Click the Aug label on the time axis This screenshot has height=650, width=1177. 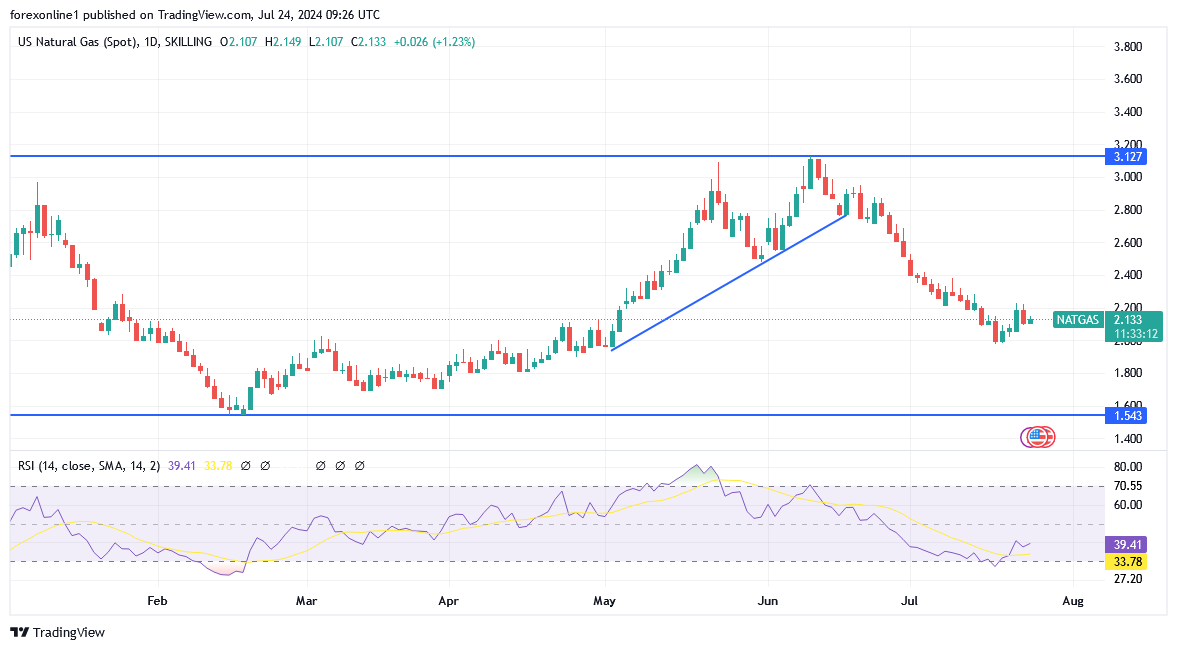point(1071,601)
